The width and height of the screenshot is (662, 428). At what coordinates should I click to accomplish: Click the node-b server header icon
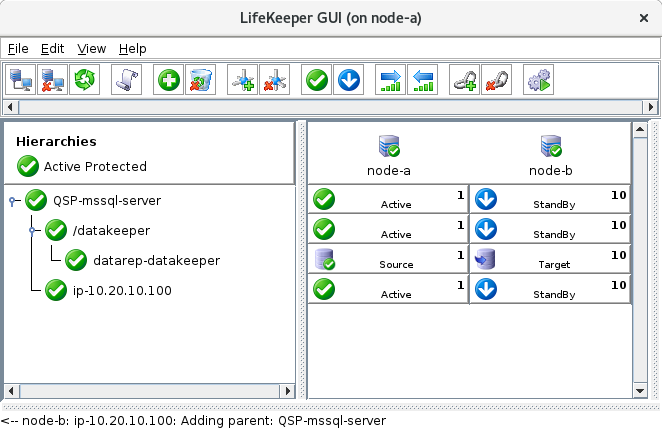point(550,149)
